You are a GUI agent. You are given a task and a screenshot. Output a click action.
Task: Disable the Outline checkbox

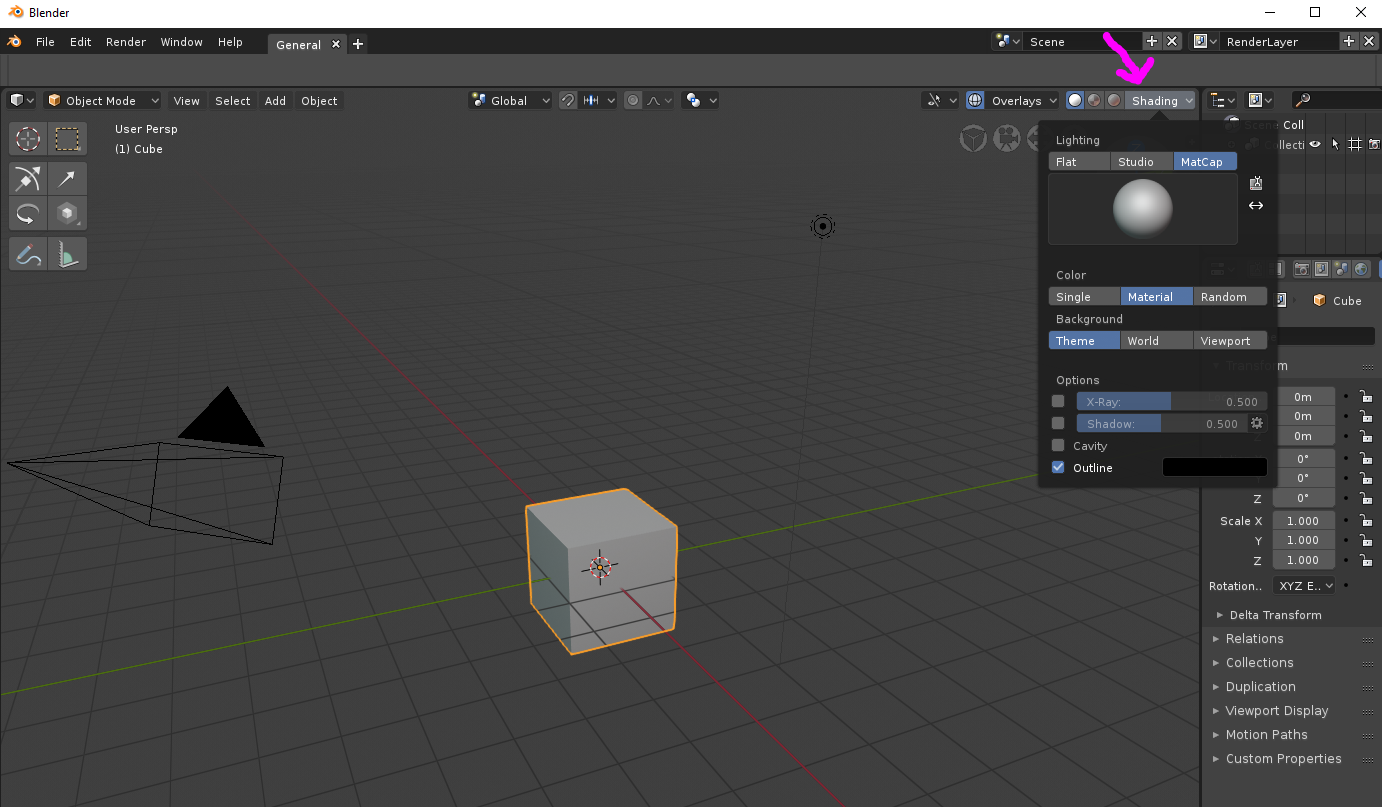[1058, 467]
